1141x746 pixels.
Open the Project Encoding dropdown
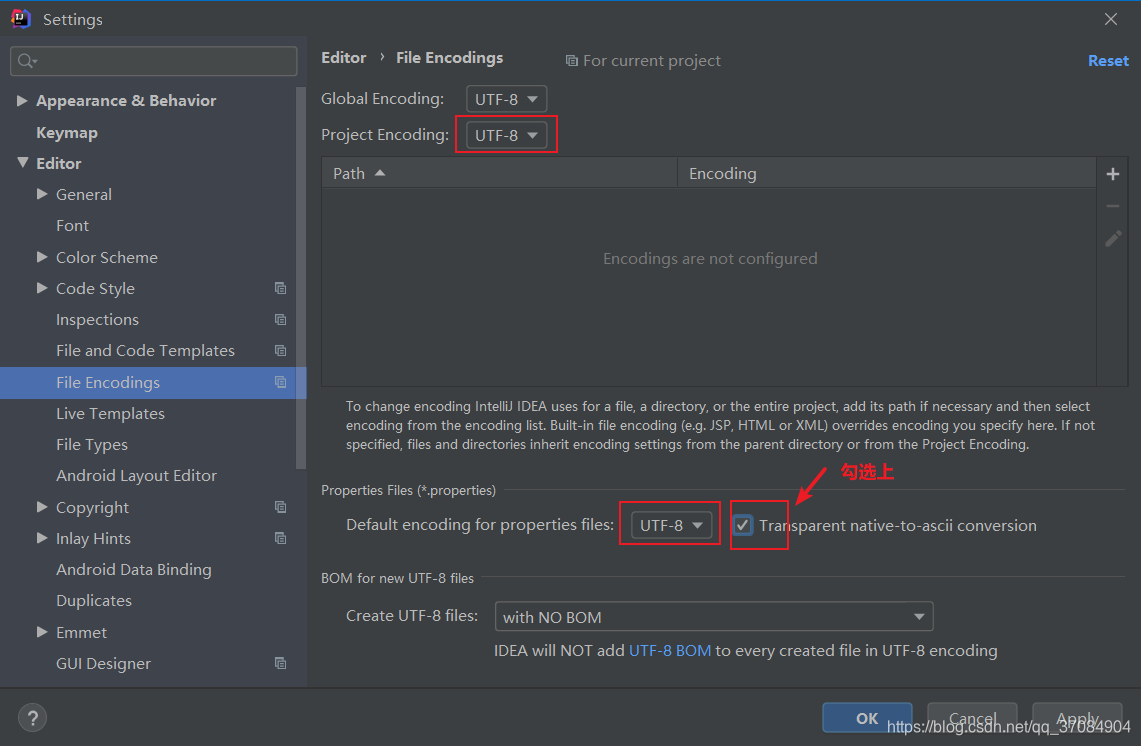tap(506, 135)
